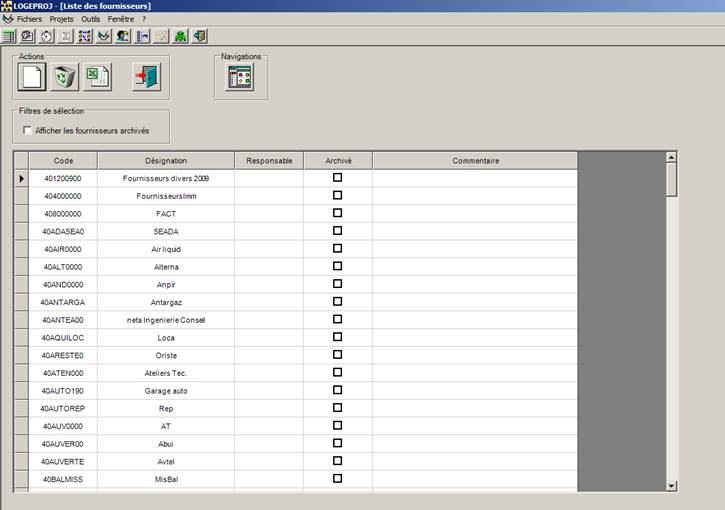
Task: Enable 'Afficher les fournisseurs archivés' checkbox
Action: pyautogui.click(x=27, y=130)
